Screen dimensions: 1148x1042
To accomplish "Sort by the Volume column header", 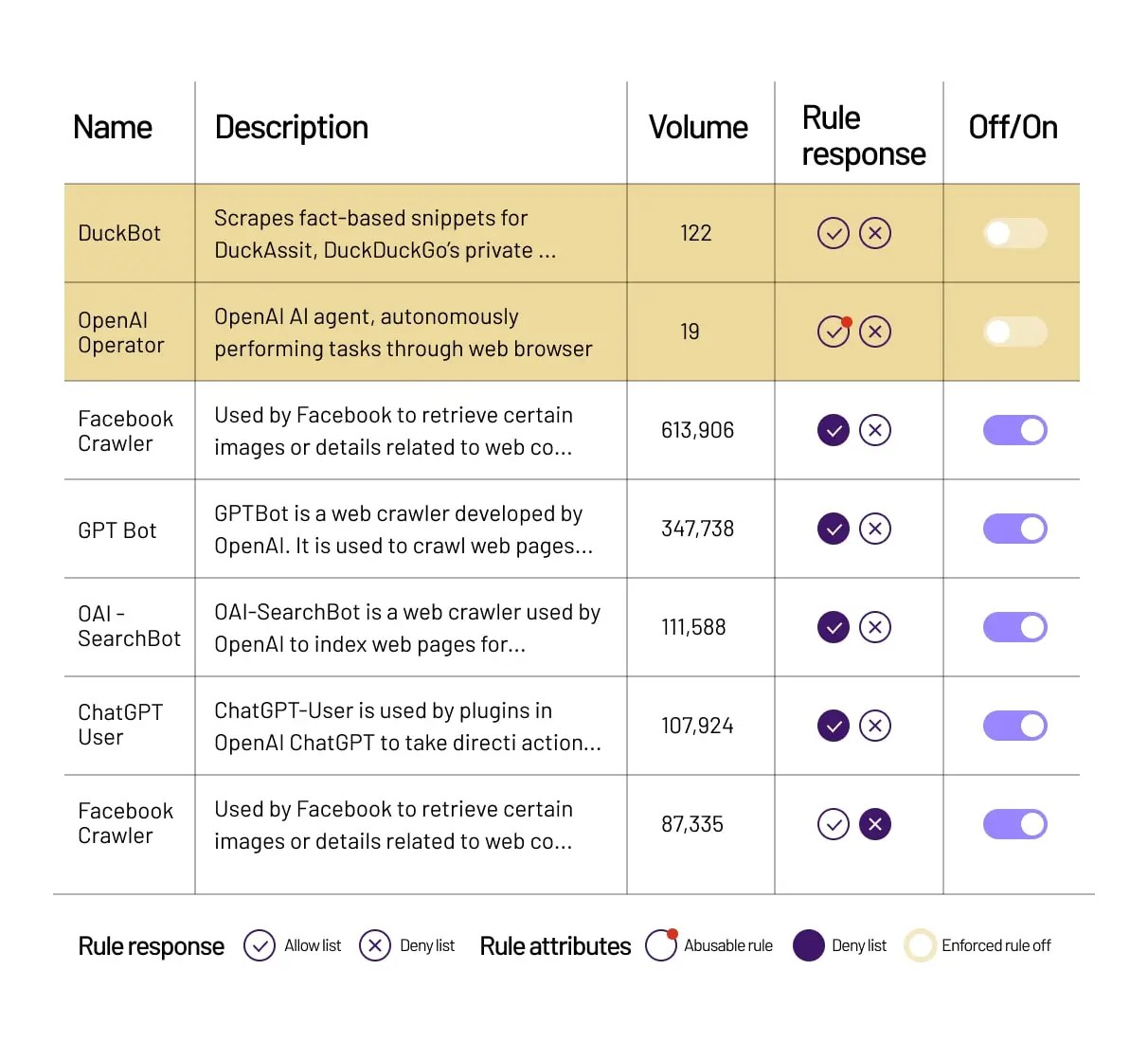I will pyautogui.click(x=698, y=127).
